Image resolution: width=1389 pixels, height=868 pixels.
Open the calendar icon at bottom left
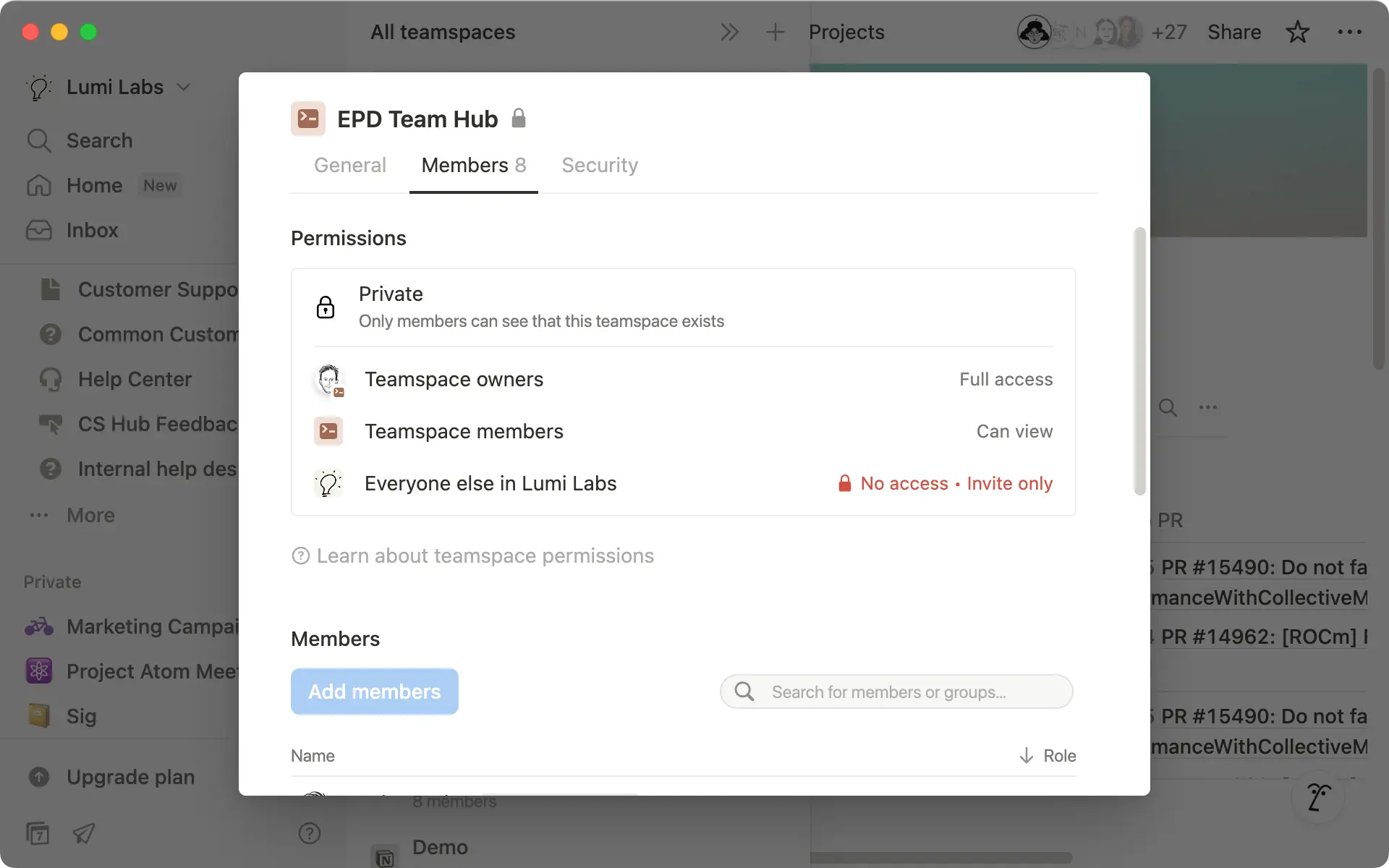[x=38, y=833]
